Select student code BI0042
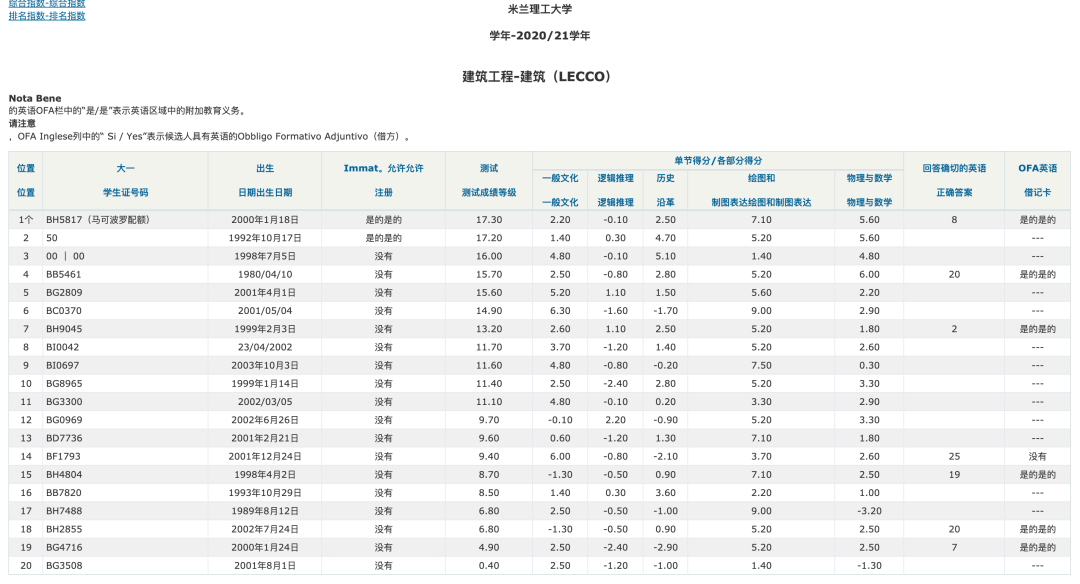This screenshot has height=584, width=1080. (x=63, y=347)
